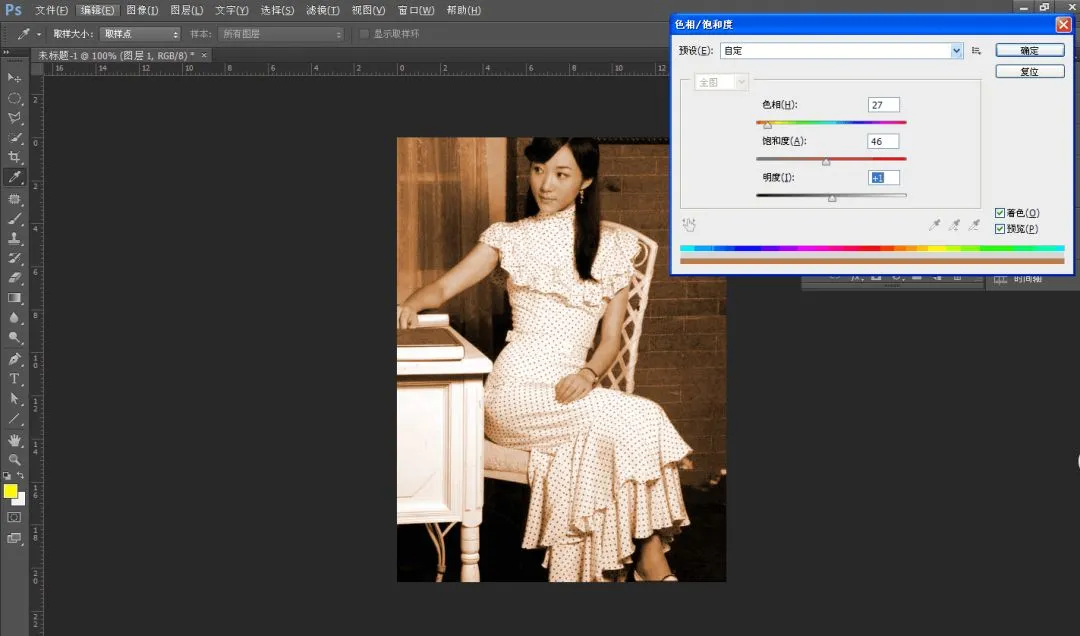Click the 色相 hue slider handle
This screenshot has height=636, width=1080.
767,125
